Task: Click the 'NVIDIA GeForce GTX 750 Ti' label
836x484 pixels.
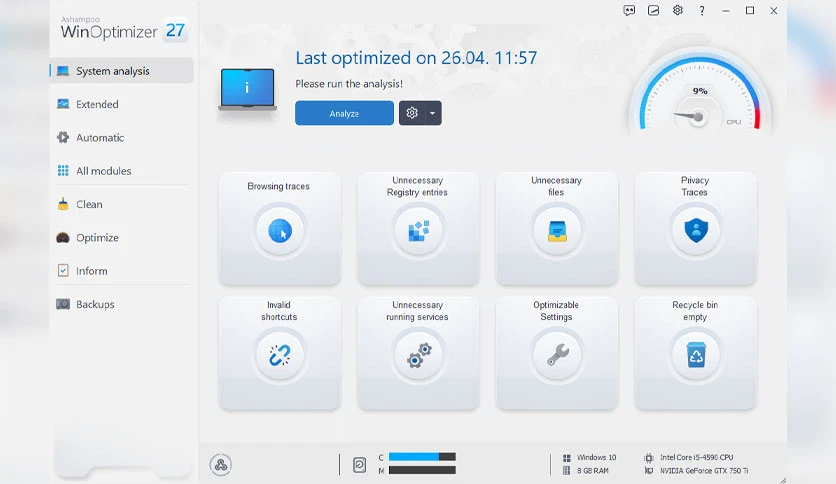Action: click(704, 471)
